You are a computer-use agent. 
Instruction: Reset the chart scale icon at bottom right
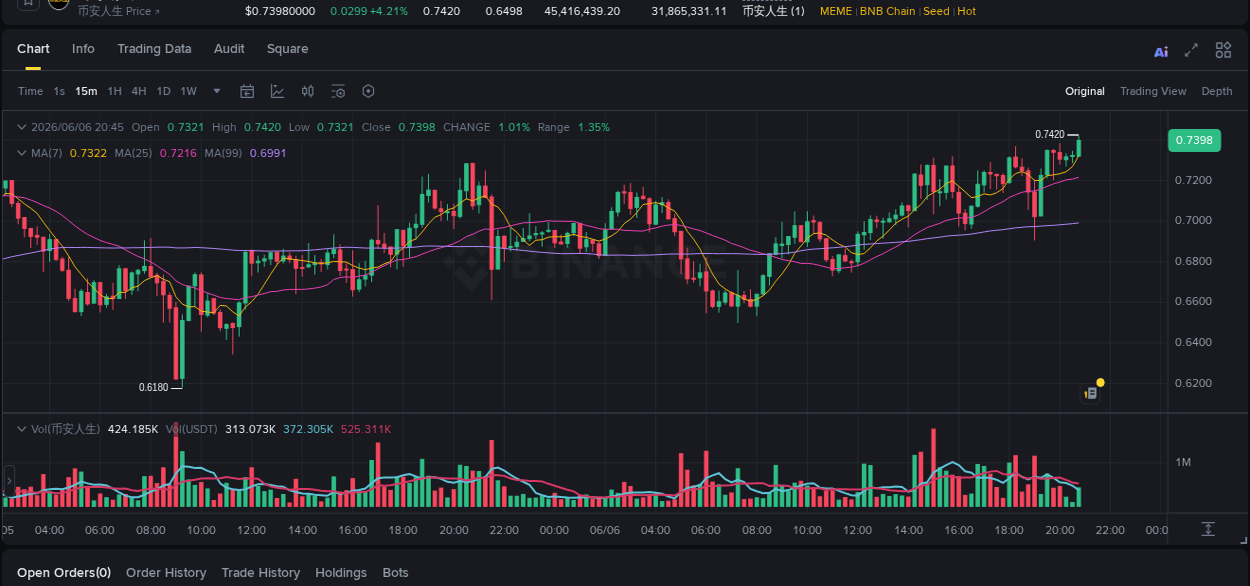tap(1208, 529)
